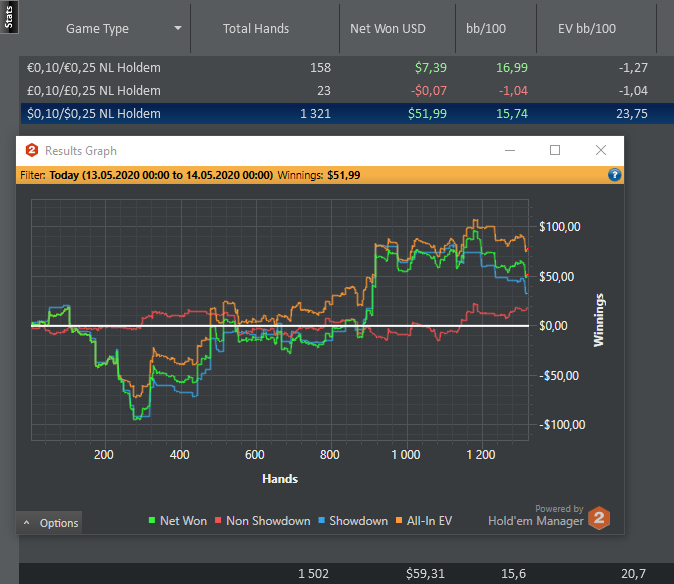The height and width of the screenshot is (584, 674).
Task: Click the Hold'em Manager 2 logo badge
Action: (x=599, y=518)
